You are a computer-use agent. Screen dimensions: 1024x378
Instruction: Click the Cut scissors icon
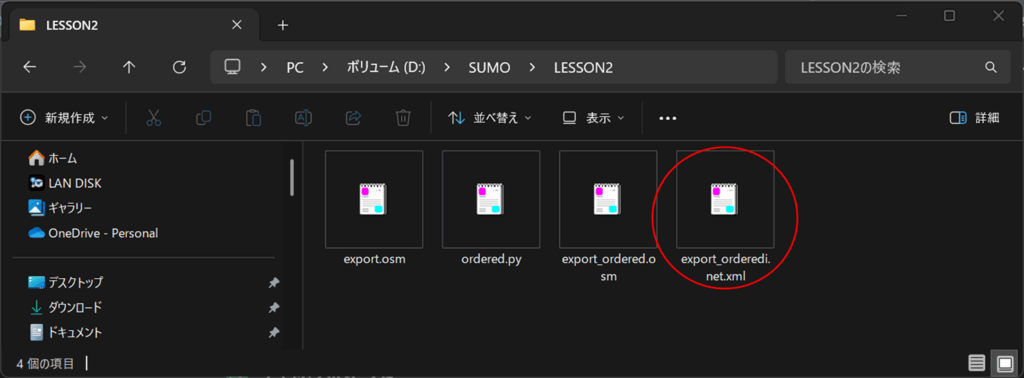153,118
